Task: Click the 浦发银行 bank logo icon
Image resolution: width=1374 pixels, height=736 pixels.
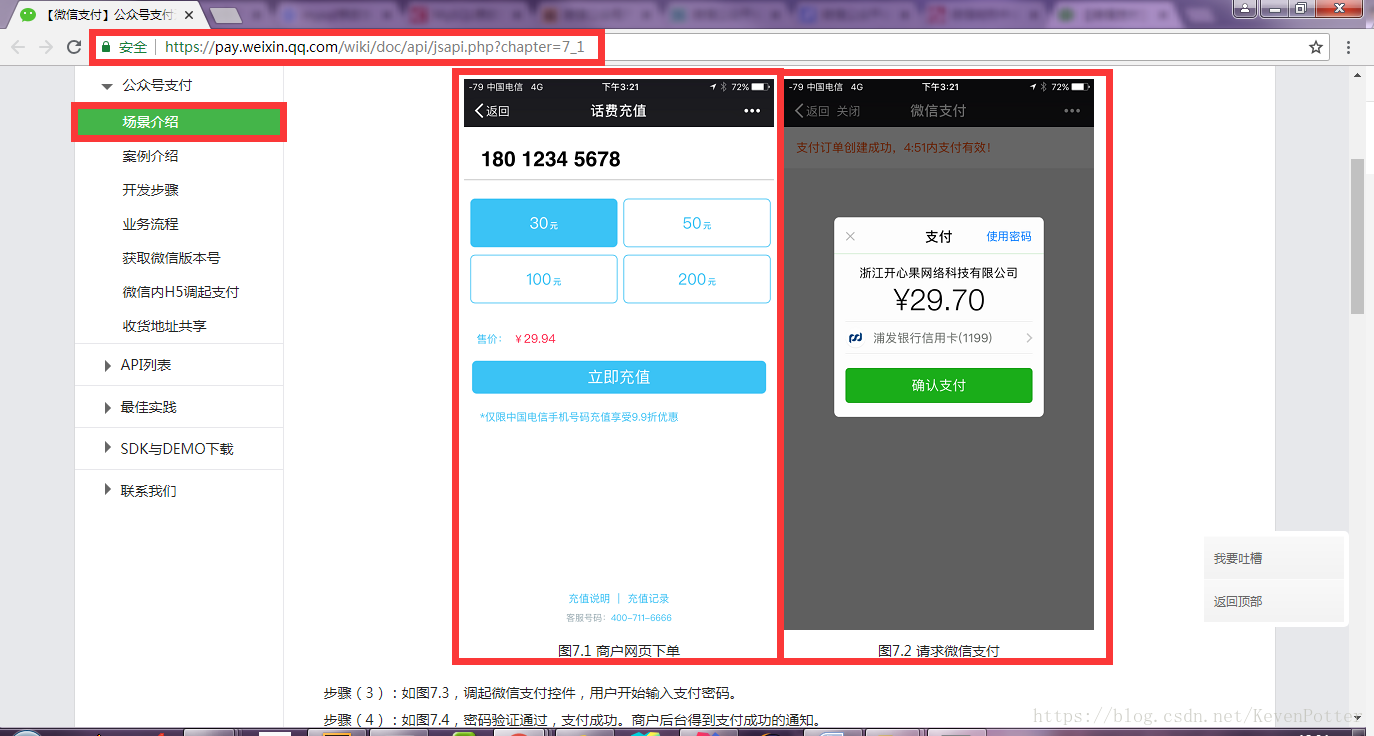Action: [855, 338]
